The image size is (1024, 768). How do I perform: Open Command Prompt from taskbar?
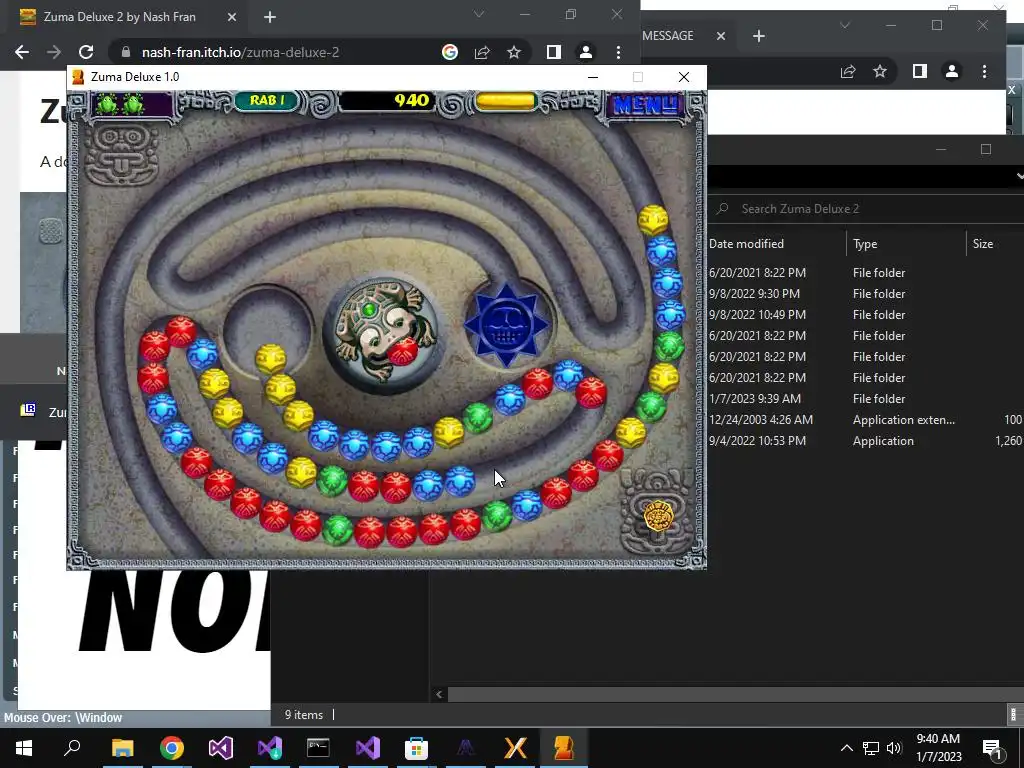pyautogui.click(x=318, y=748)
